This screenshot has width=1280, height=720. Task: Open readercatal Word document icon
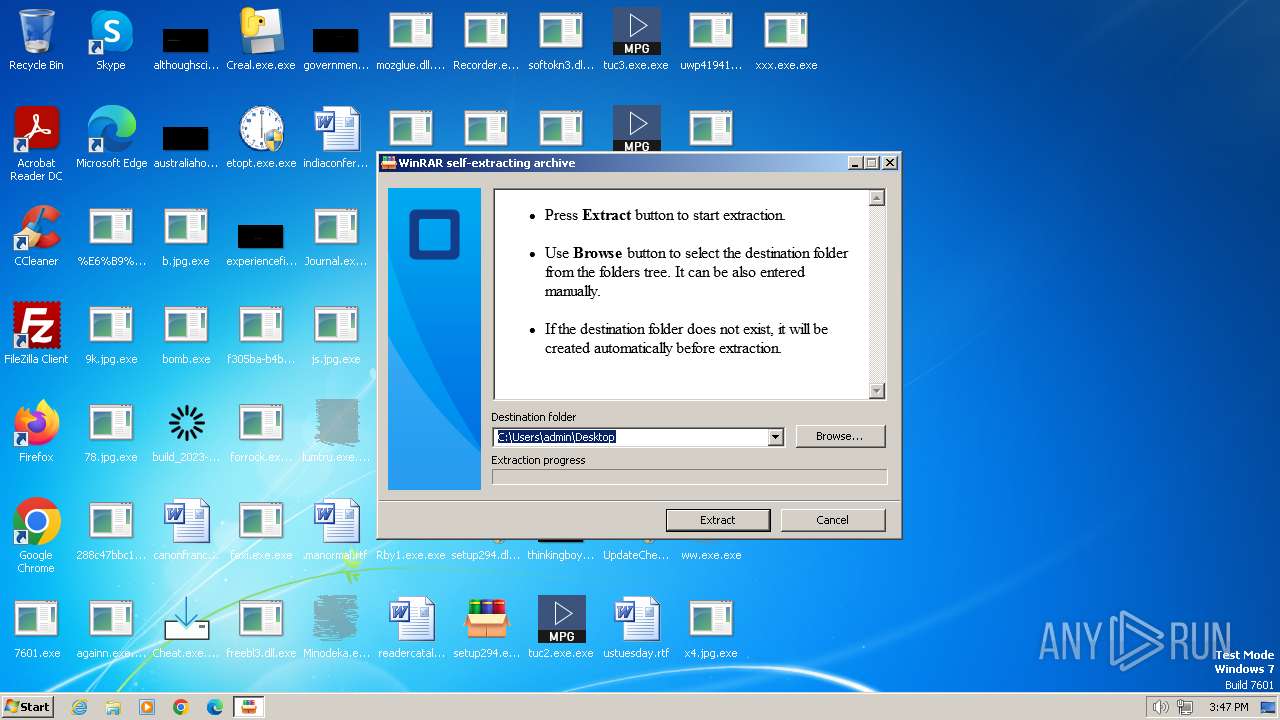tap(411, 628)
